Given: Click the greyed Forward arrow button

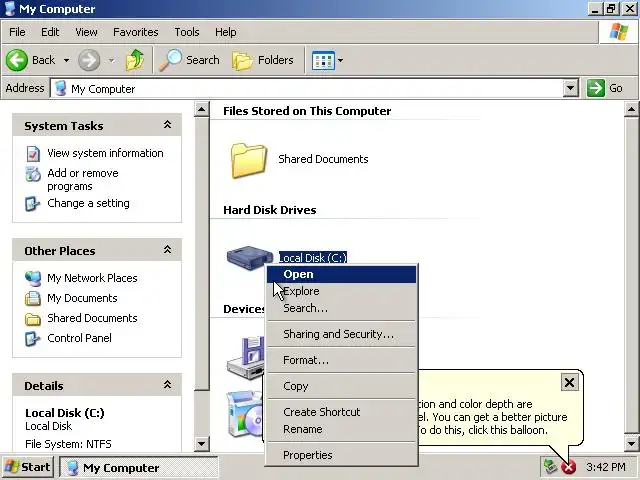Looking at the screenshot, I should click(x=89, y=60).
